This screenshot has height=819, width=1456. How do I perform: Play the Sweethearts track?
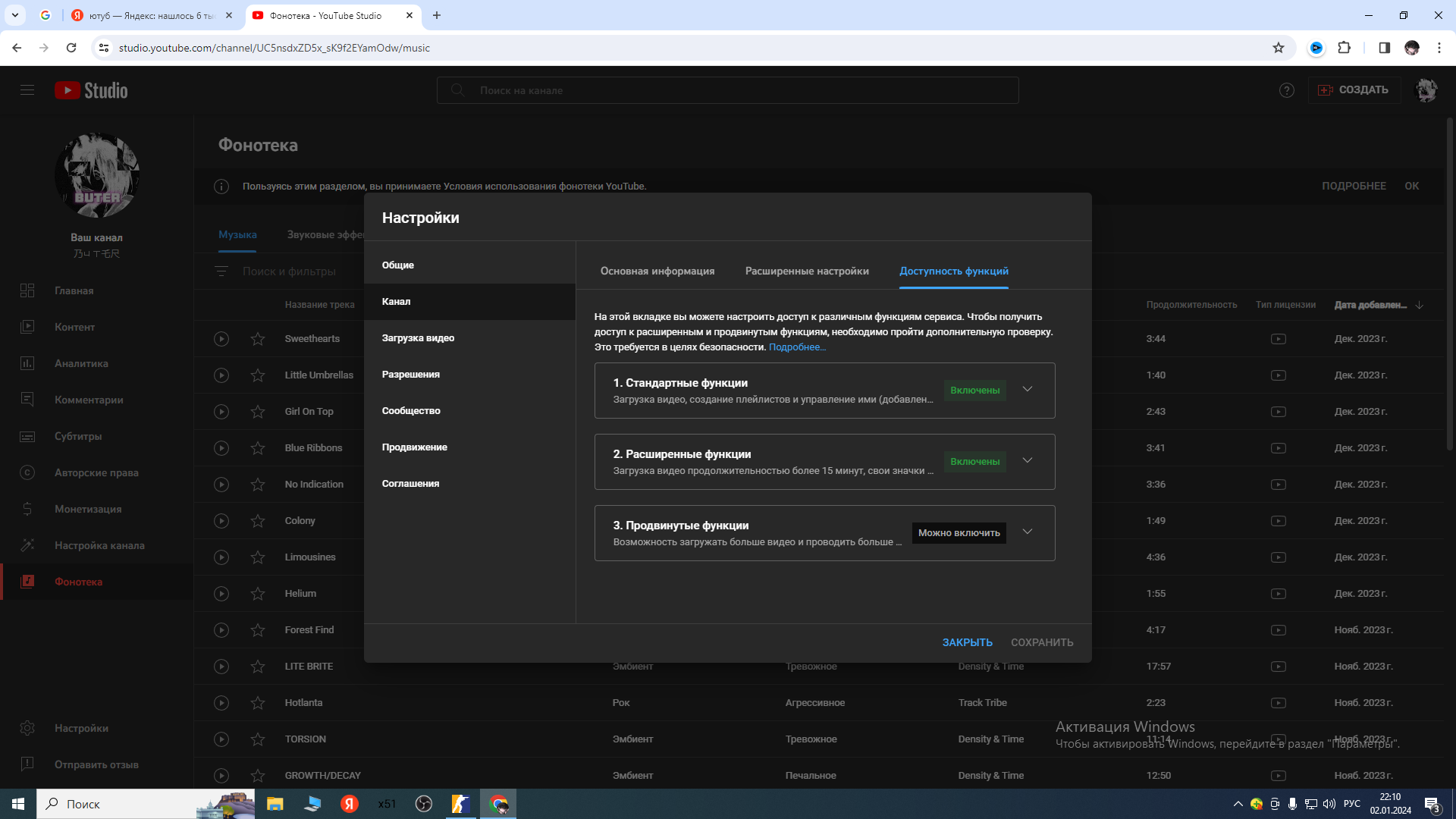coord(221,339)
